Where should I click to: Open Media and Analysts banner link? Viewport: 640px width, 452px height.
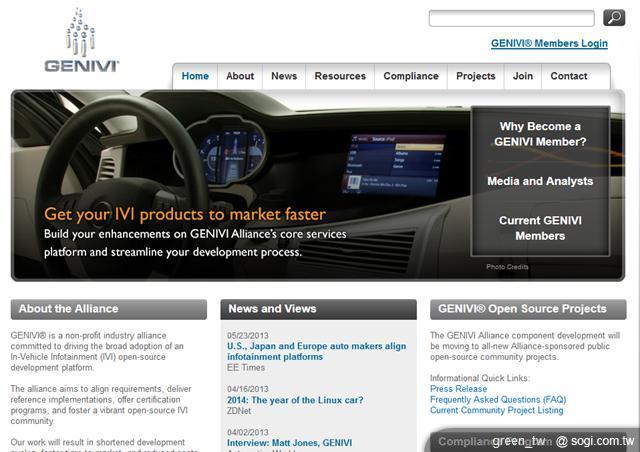click(x=540, y=181)
